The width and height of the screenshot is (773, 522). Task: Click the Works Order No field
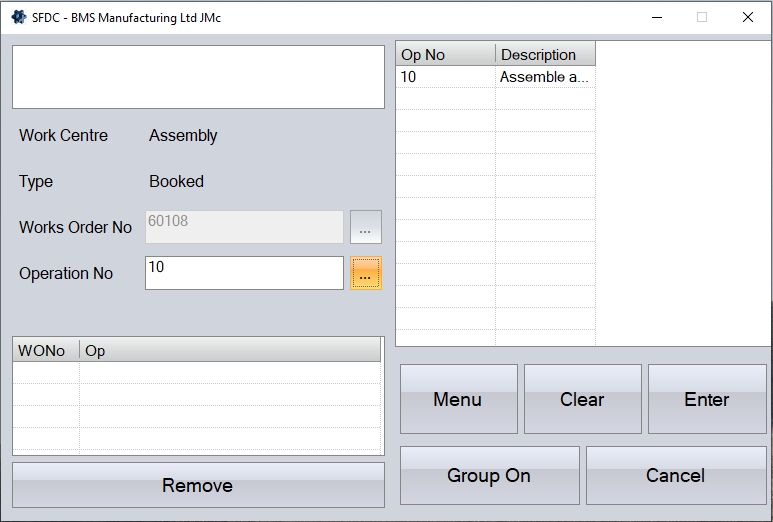(x=244, y=227)
